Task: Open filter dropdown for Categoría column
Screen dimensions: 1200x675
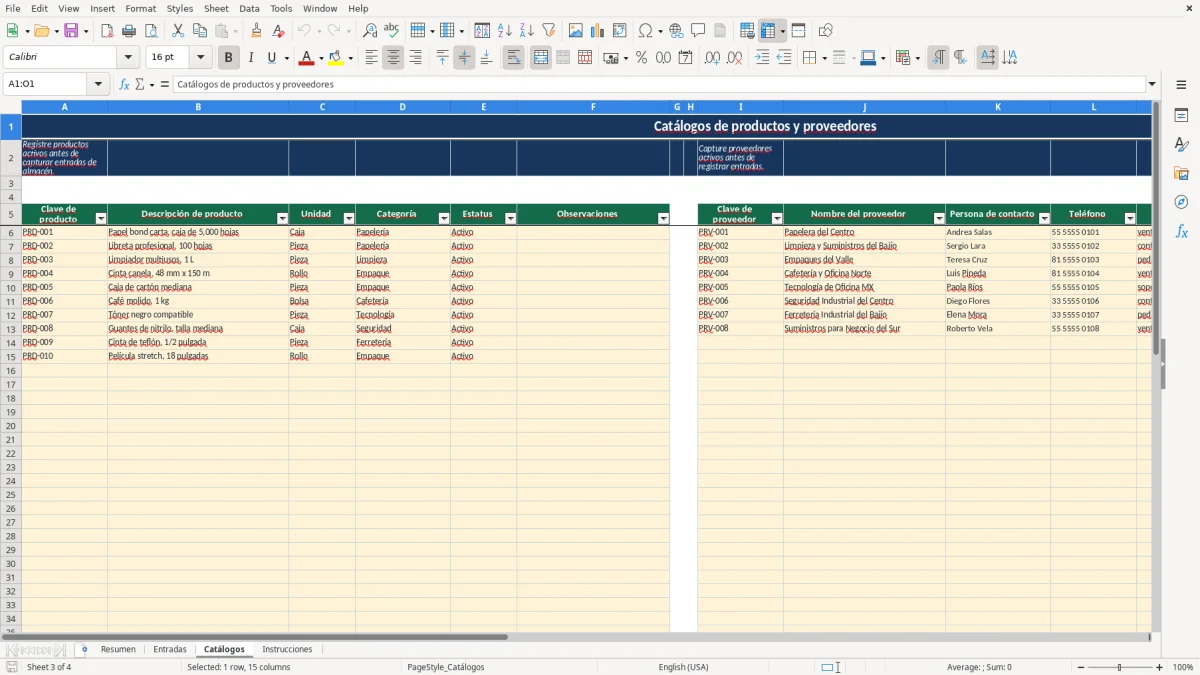Action: [x=444, y=218]
